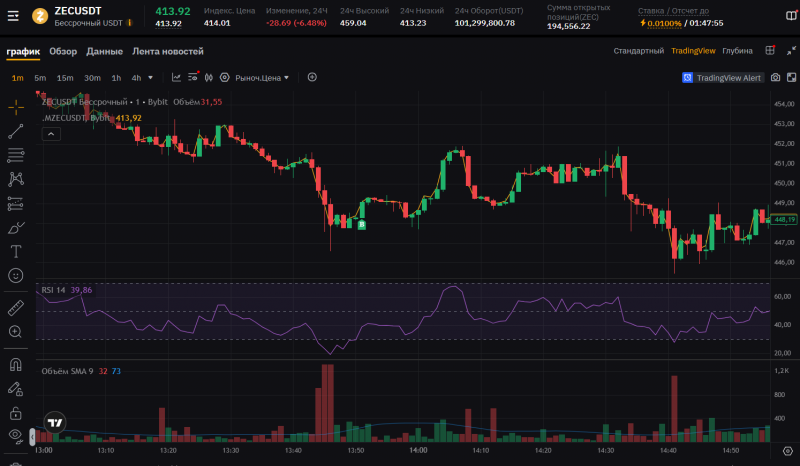Select the 1h timeframe
800x466 pixels.
coord(116,78)
